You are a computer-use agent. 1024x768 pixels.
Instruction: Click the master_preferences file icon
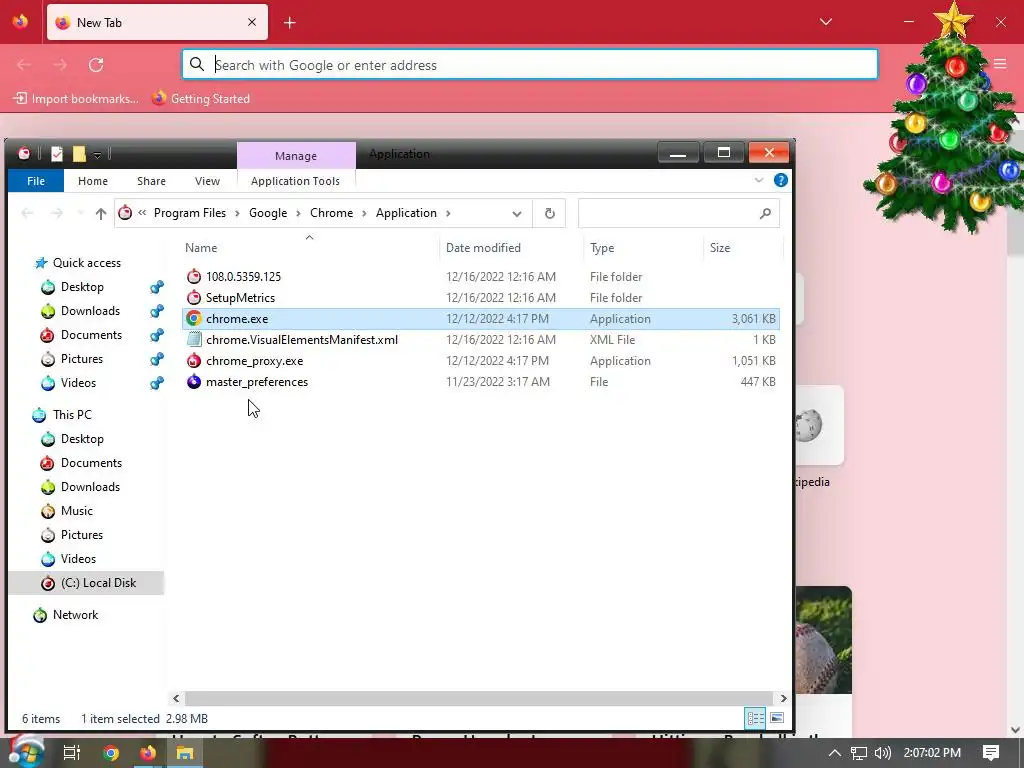click(194, 381)
